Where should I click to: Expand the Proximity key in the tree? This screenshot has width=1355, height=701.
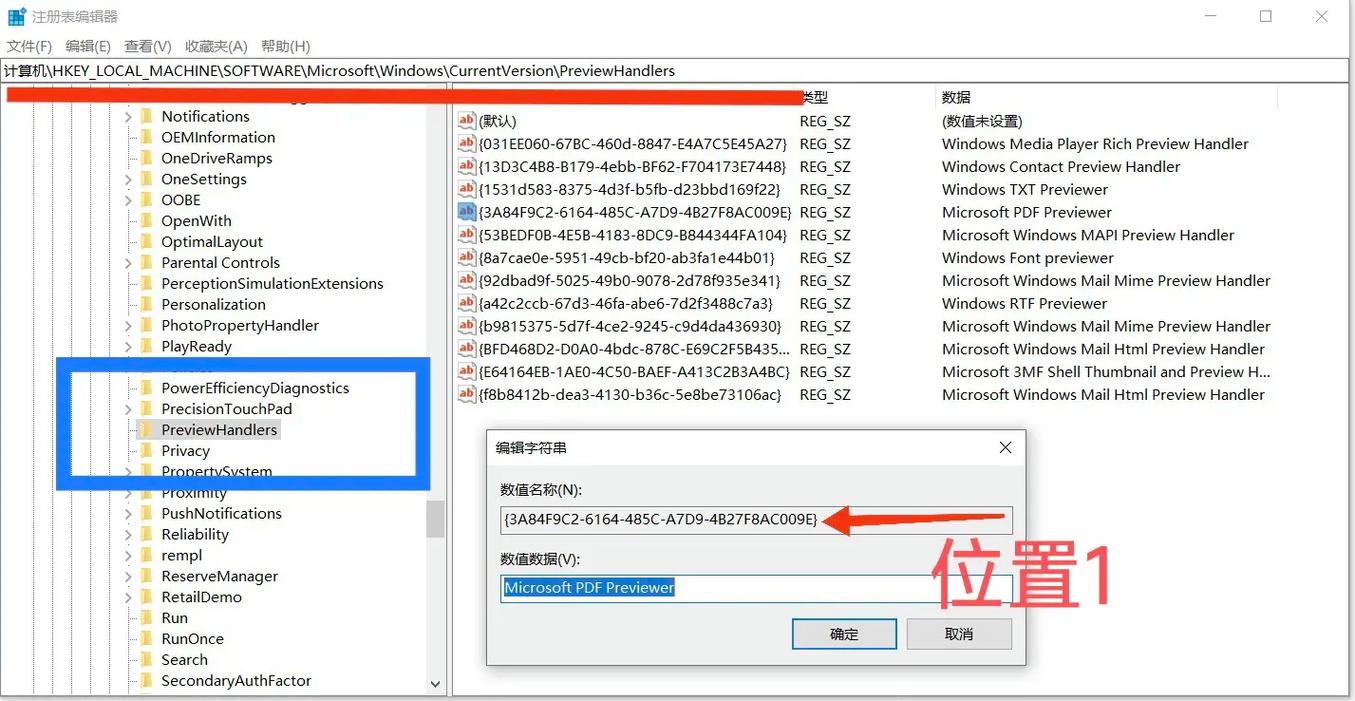point(128,492)
